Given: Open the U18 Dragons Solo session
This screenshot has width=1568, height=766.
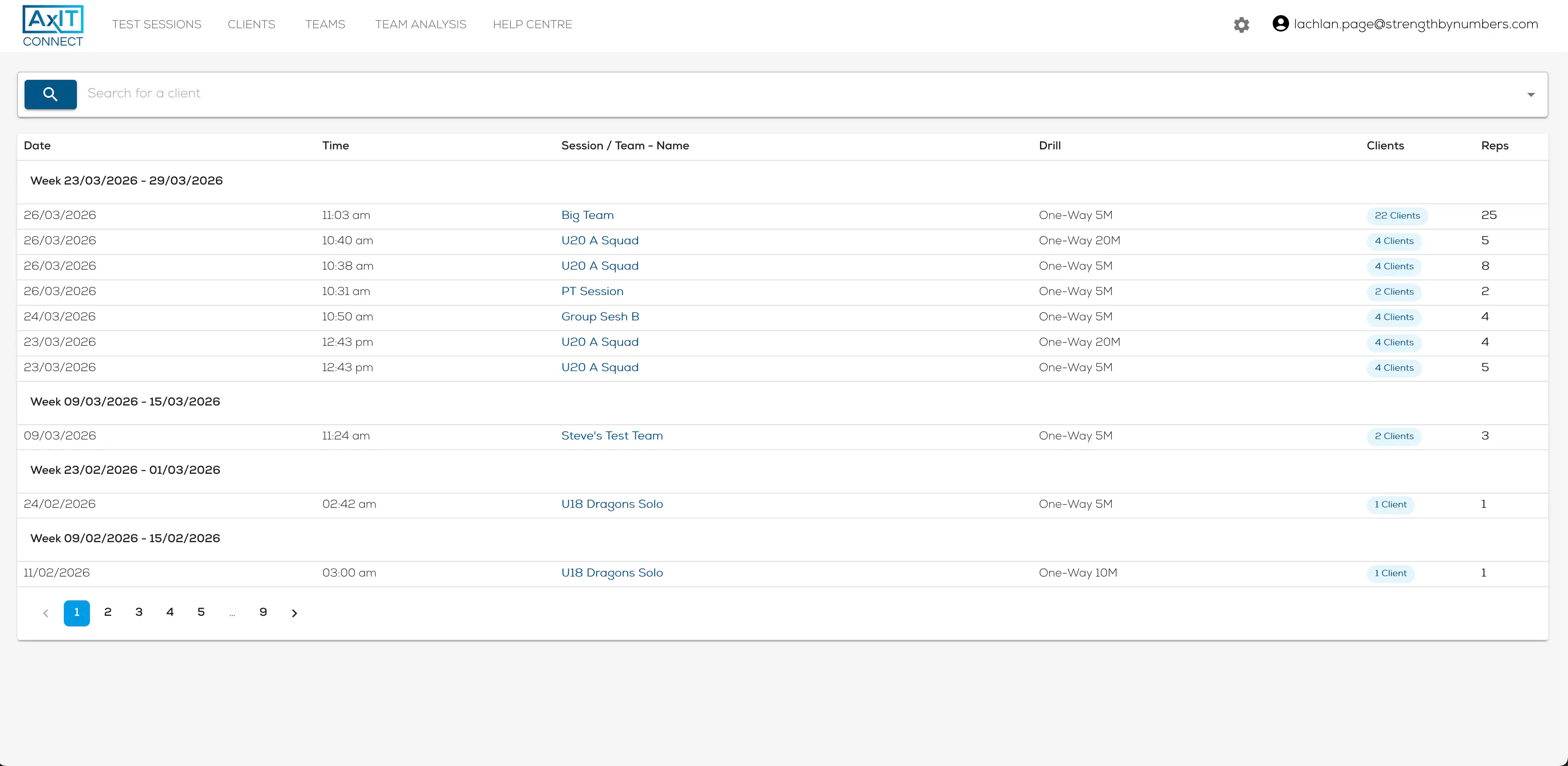Looking at the screenshot, I should point(612,504).
